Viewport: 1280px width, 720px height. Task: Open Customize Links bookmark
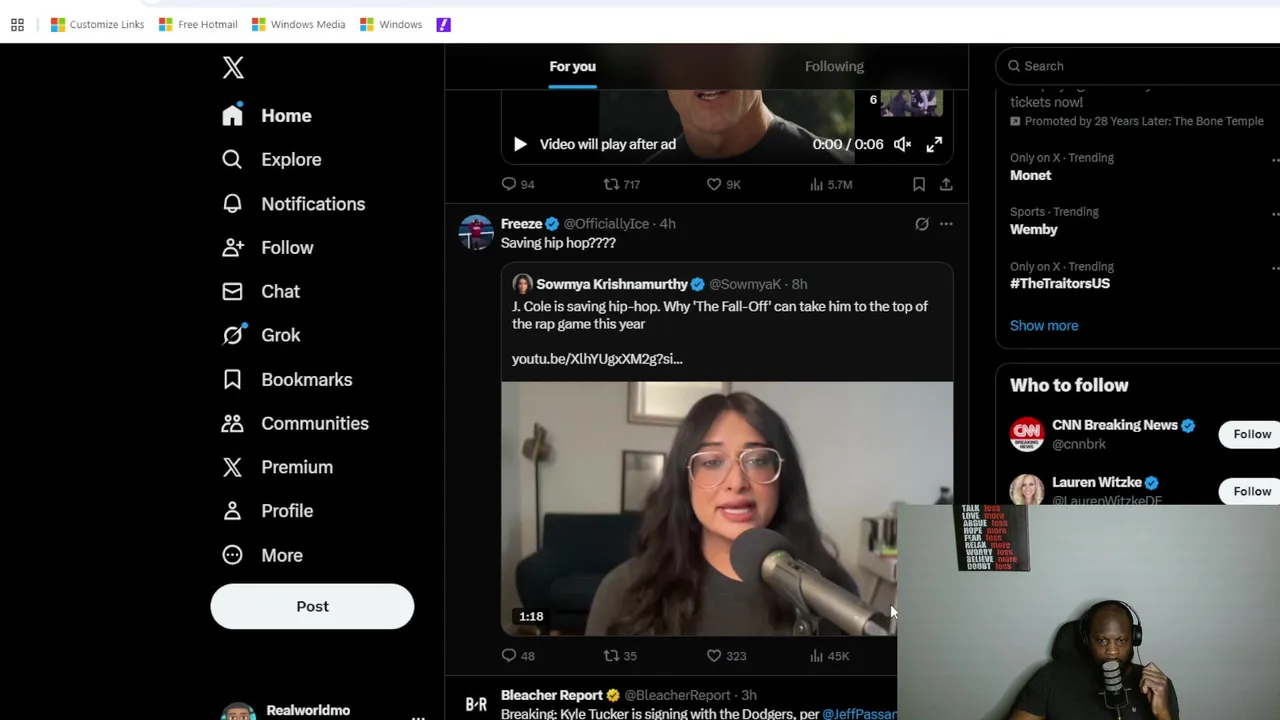[x=97, y=24]
